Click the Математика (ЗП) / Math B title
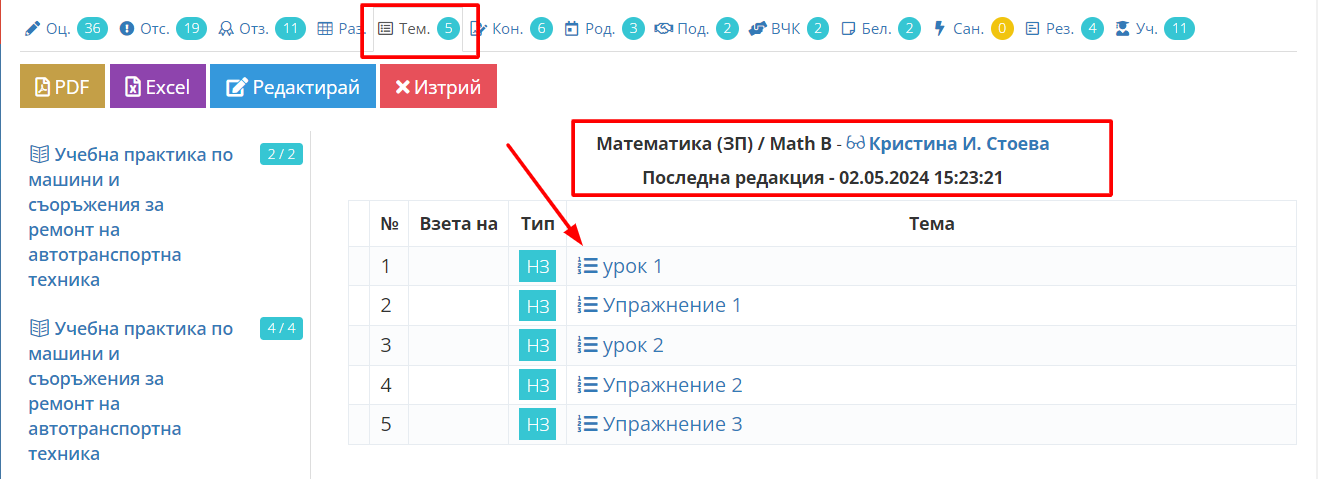1318x479 pixels. pos(714,144)
